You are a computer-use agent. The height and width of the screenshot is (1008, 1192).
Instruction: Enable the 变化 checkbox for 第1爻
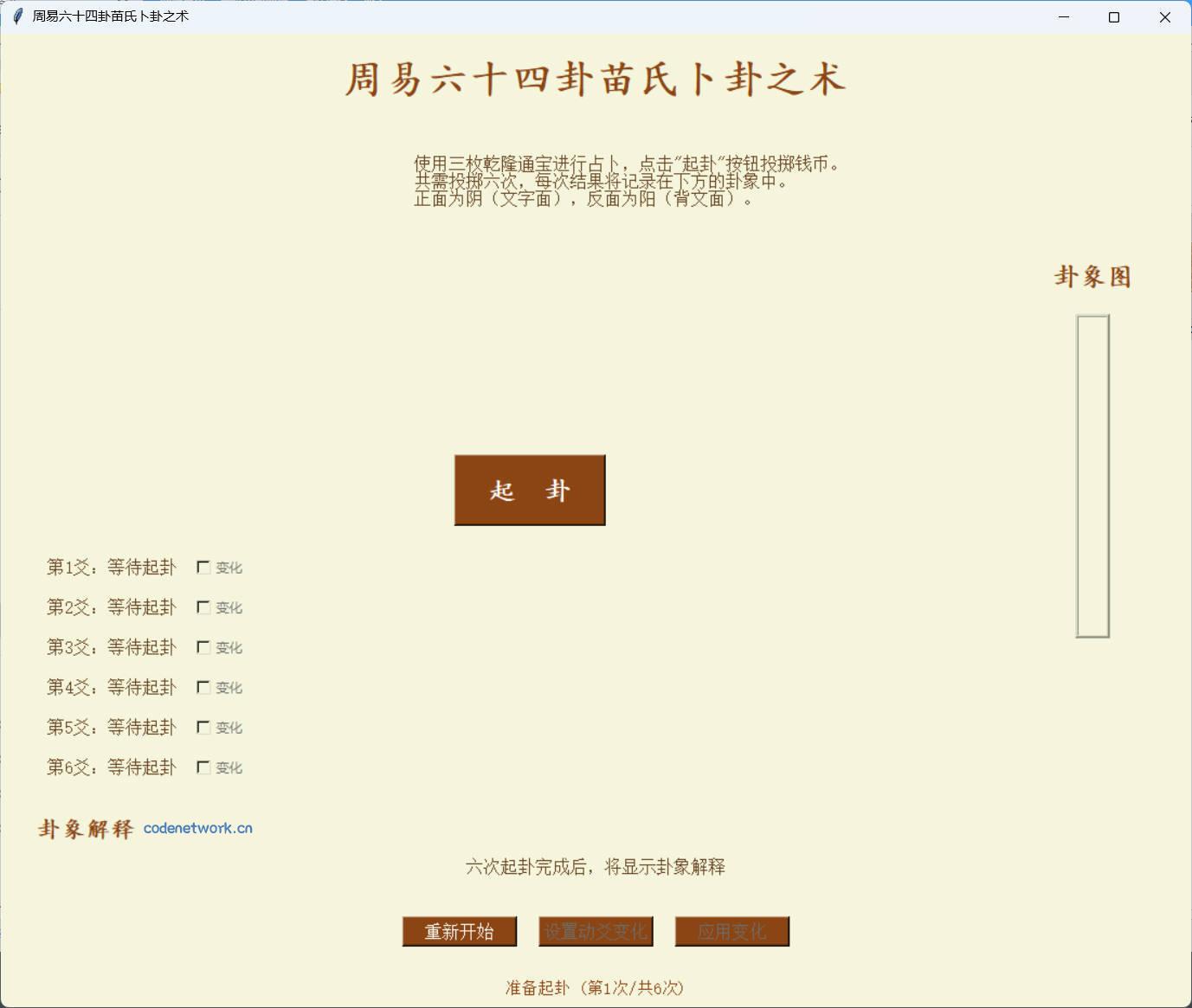pos(203,567)
